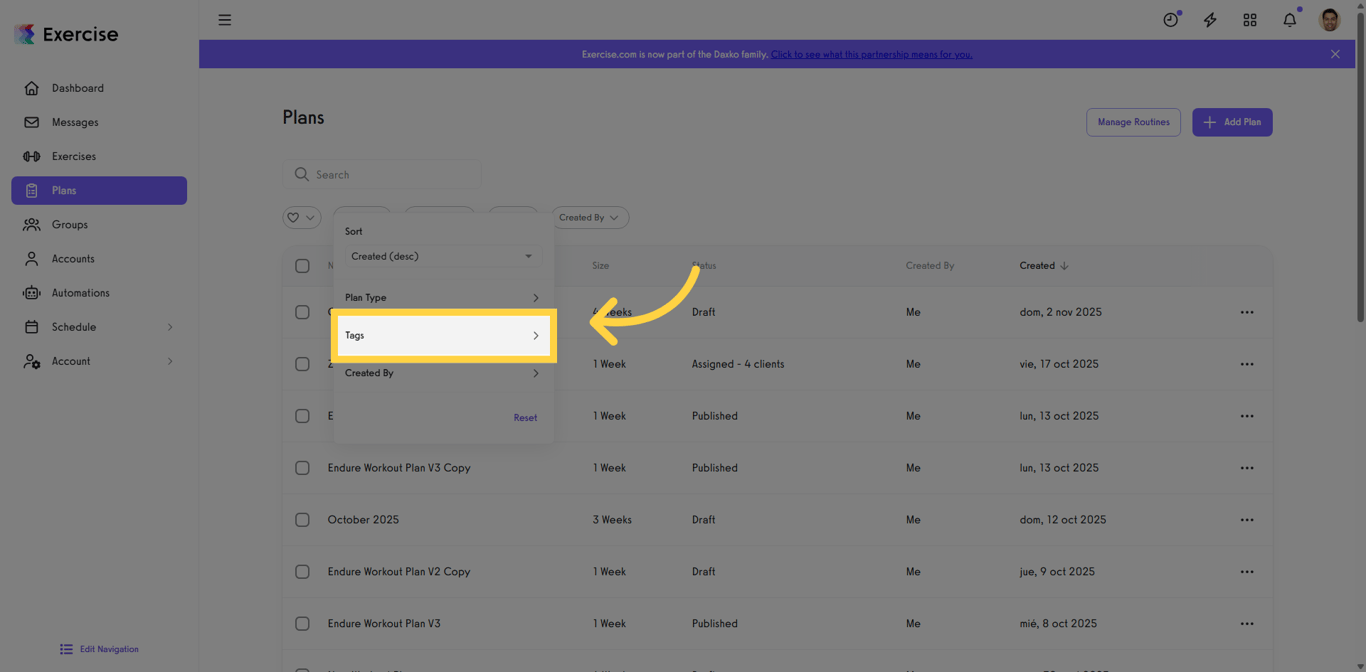
Task: Select the favorites heart filter
Action: click(301, 217)
